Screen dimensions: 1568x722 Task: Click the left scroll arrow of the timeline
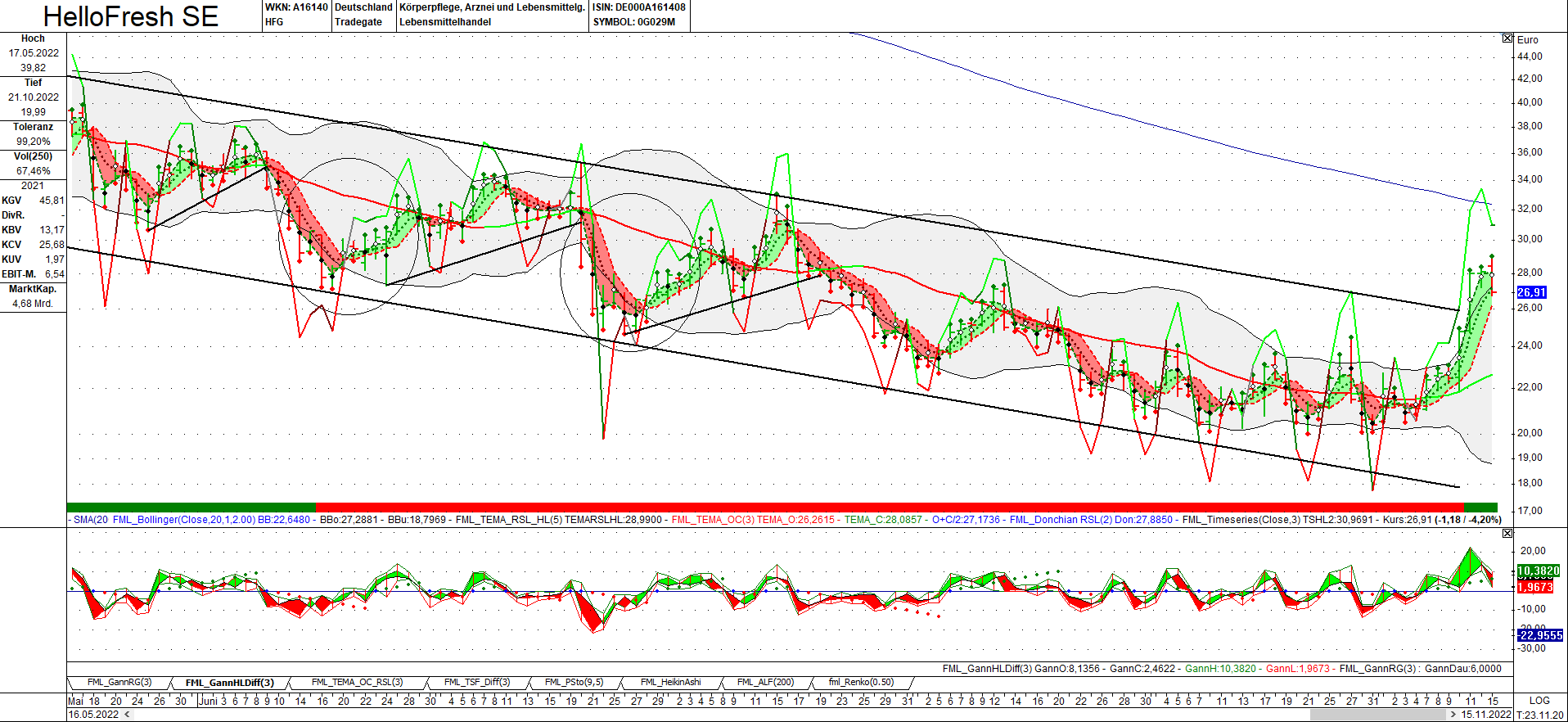[127, 715]
